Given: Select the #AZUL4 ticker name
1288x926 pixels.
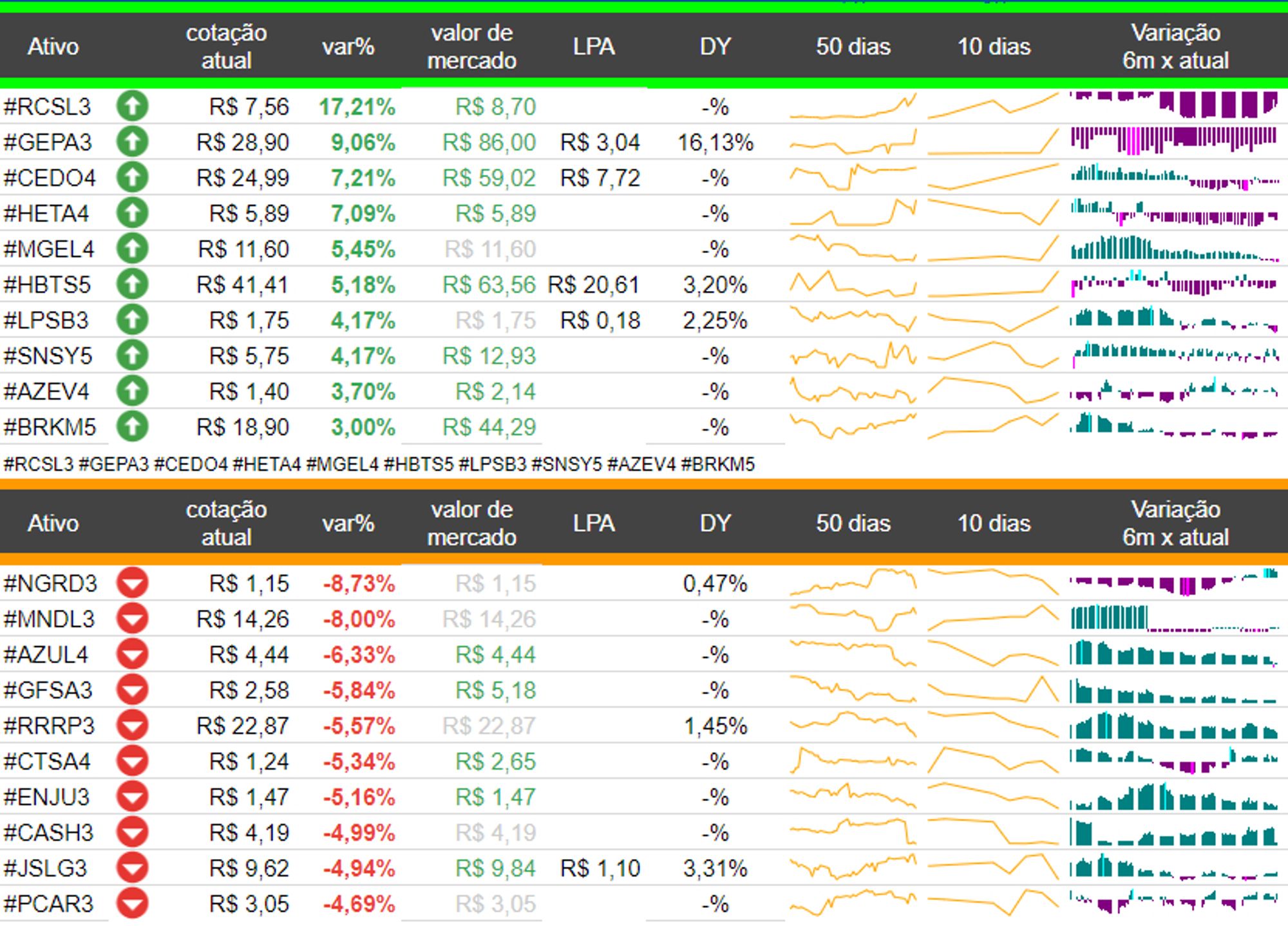Looking at the screenshot, I should click(46, 654).
